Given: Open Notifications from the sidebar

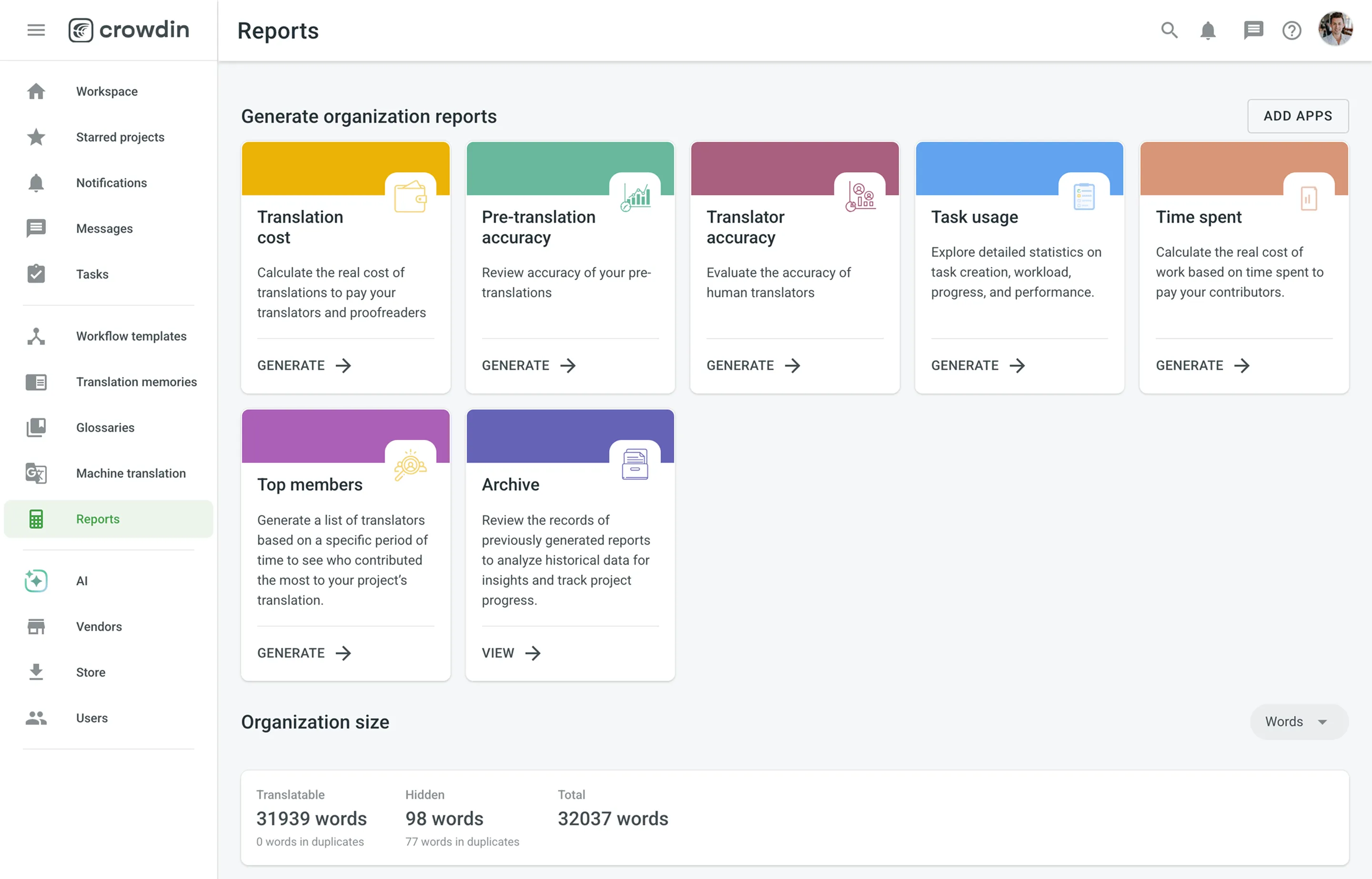Looking at the screenshot, I should point(111,183).
